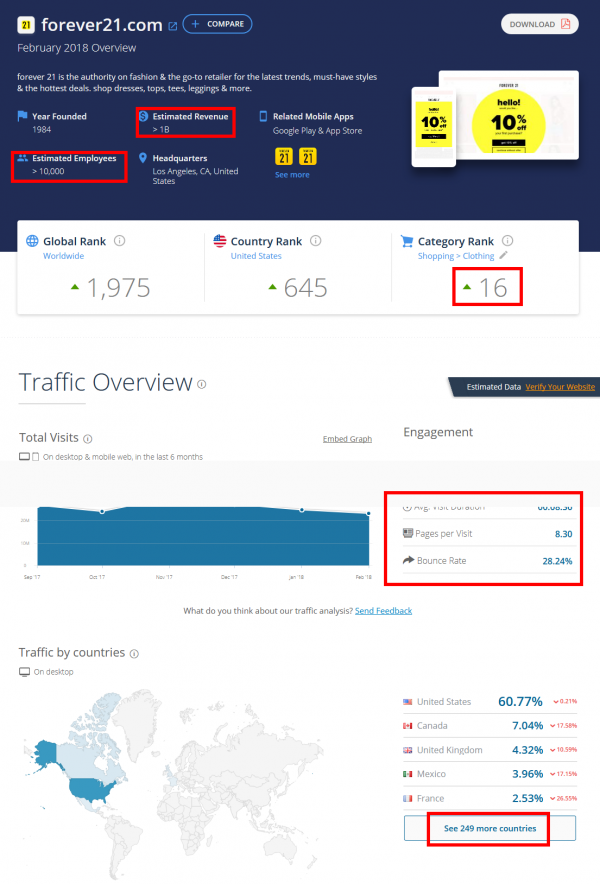Open the Shopping > Clothing category link
This screenshot has width=600, height=884.
point(456,256)
